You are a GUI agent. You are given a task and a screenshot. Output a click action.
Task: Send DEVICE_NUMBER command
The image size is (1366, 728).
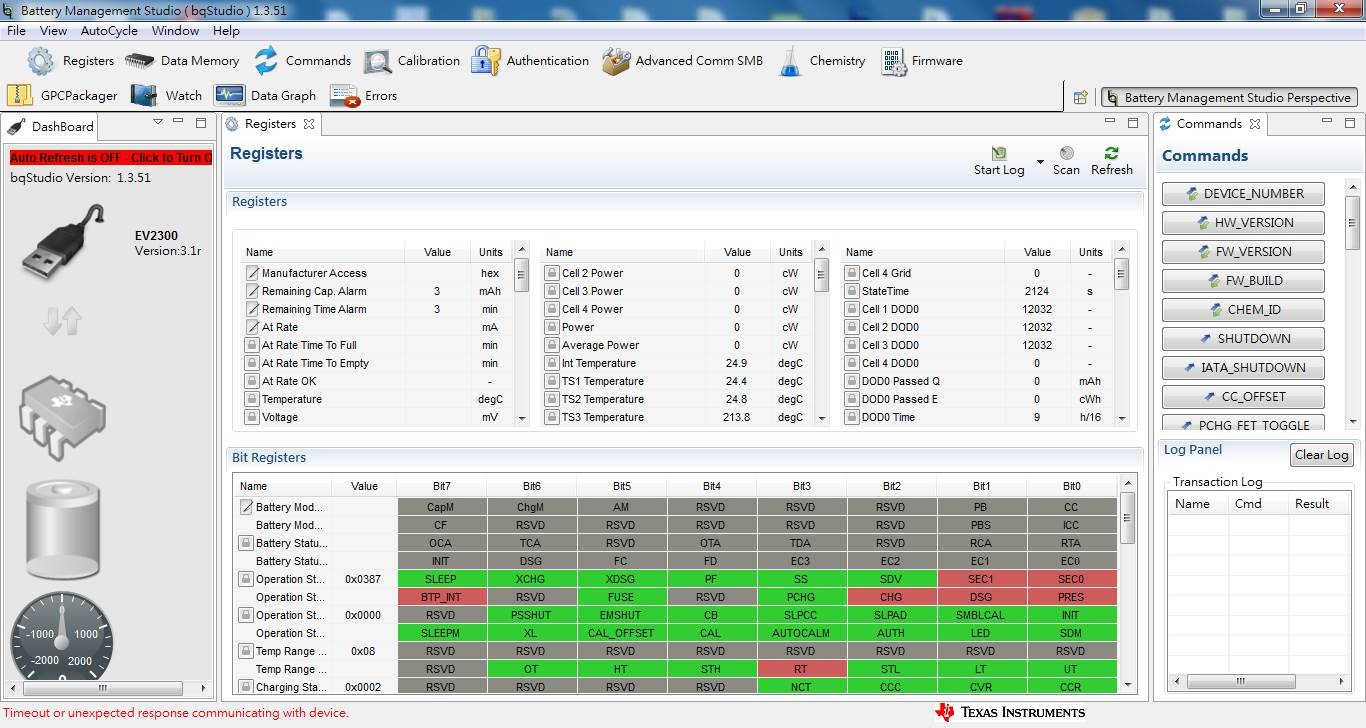pyautogui.click(x=1243, y=194)
